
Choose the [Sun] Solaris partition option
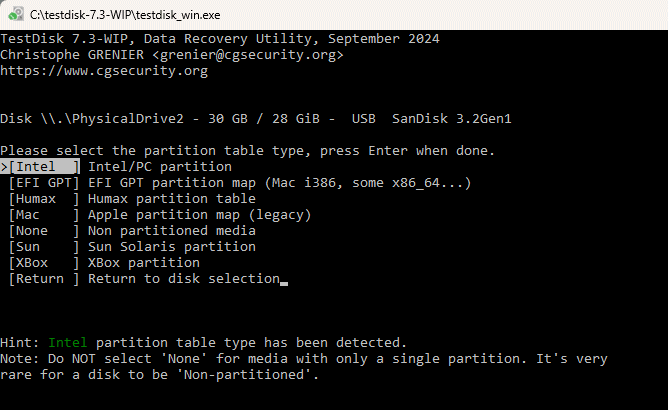pyautogui.click(x=44, y=247)
